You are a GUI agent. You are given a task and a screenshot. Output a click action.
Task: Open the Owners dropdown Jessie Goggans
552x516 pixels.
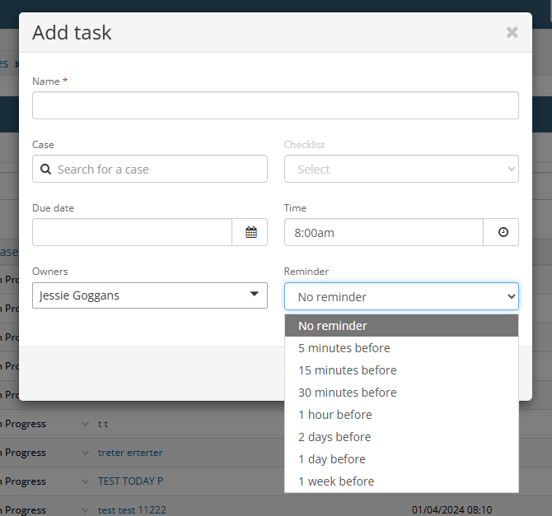[x=150, y=295]
